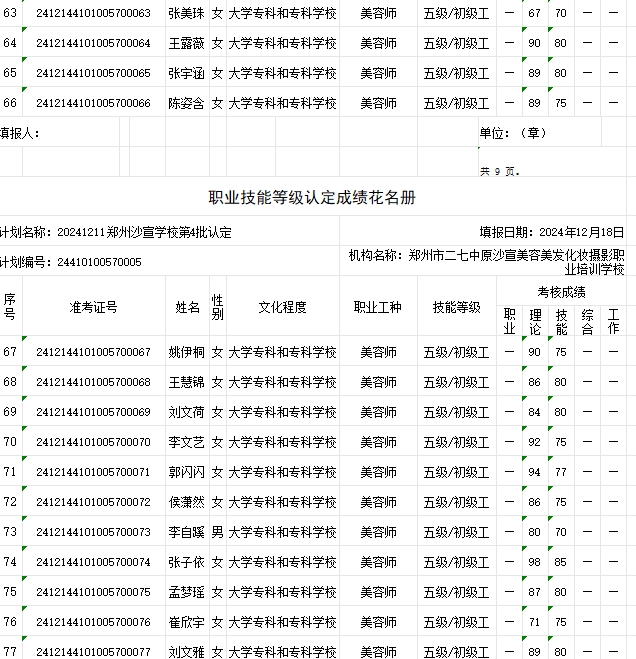Click the name cell 郭闪闪

pyautogui.click(x=187, y=472)
